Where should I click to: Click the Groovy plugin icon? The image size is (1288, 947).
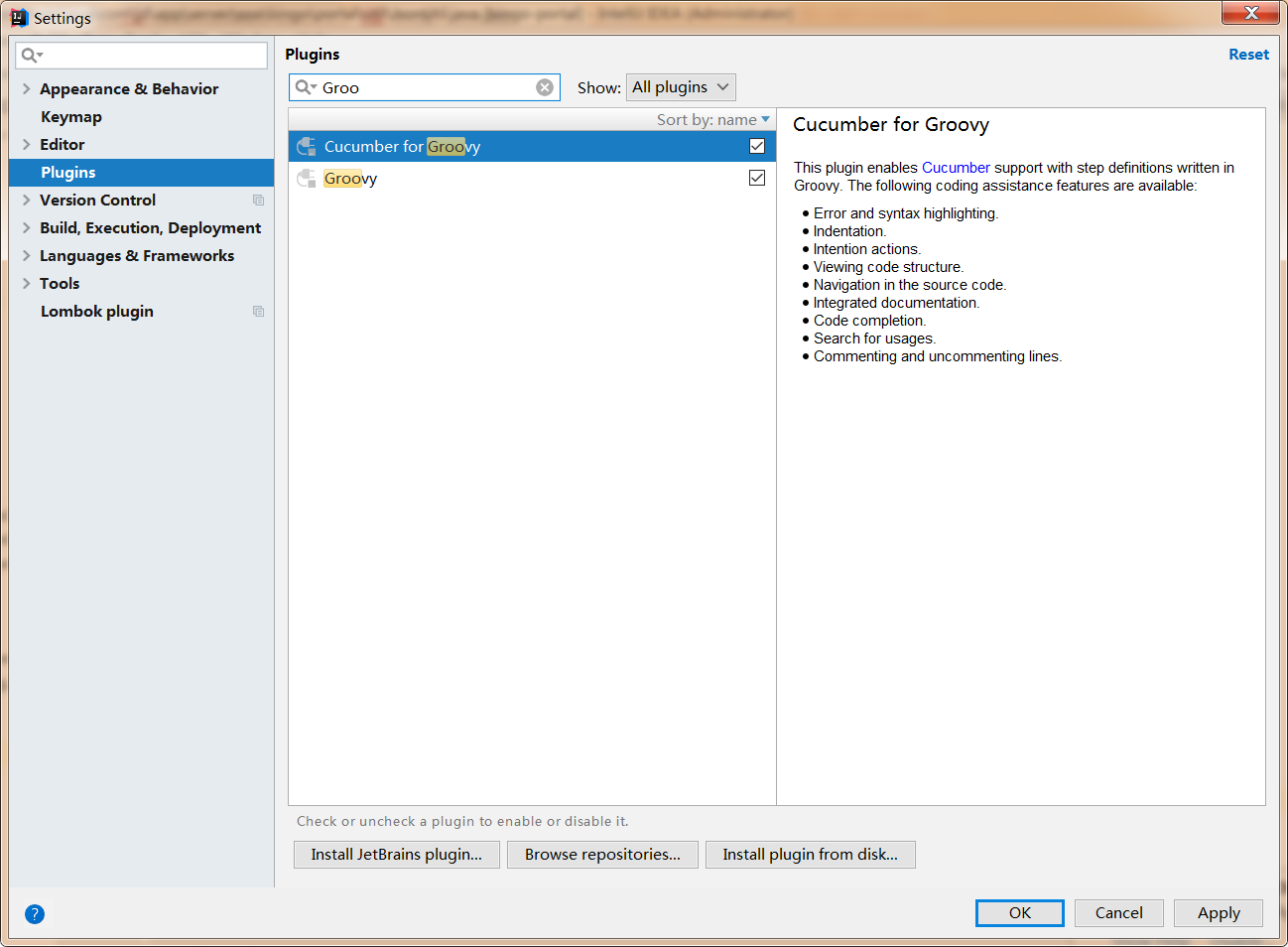click(307, 179)
